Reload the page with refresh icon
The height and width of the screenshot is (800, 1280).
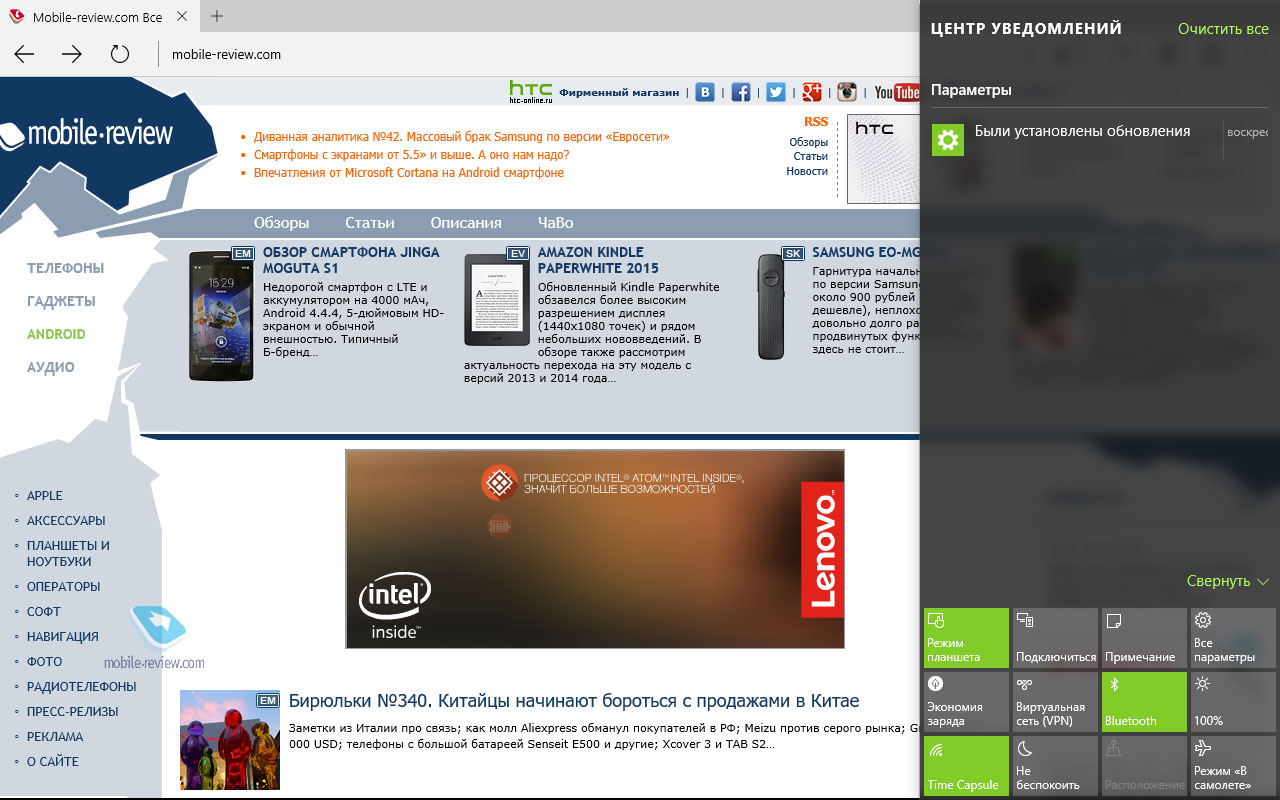[x=120, y=55]
